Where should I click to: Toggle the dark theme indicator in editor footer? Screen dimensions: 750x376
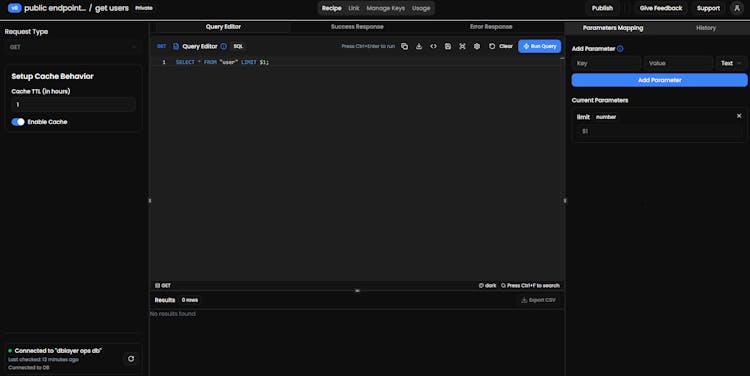click(x=487, y=286)
